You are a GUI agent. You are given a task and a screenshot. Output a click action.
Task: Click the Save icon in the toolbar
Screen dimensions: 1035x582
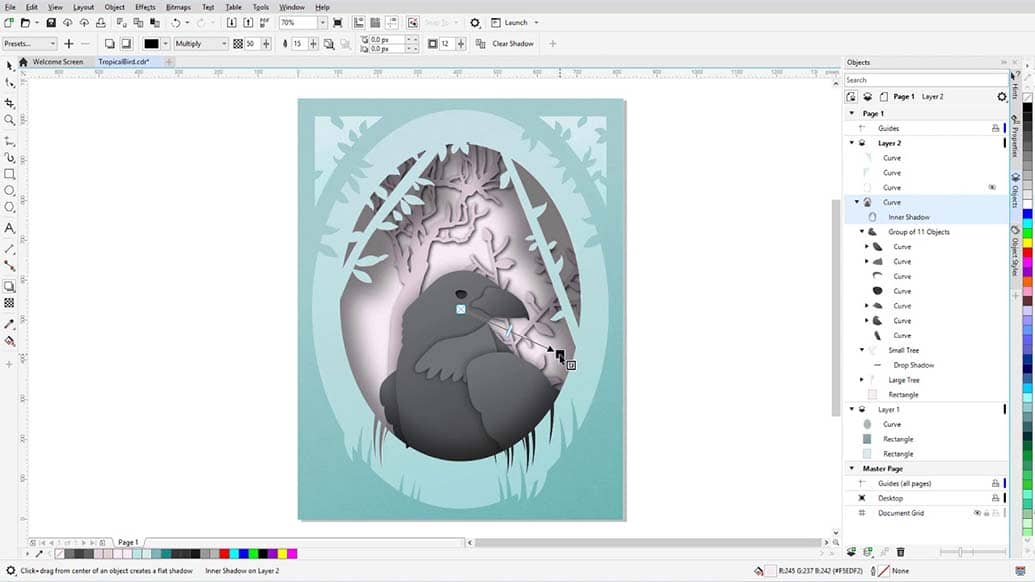coord(51,22)
